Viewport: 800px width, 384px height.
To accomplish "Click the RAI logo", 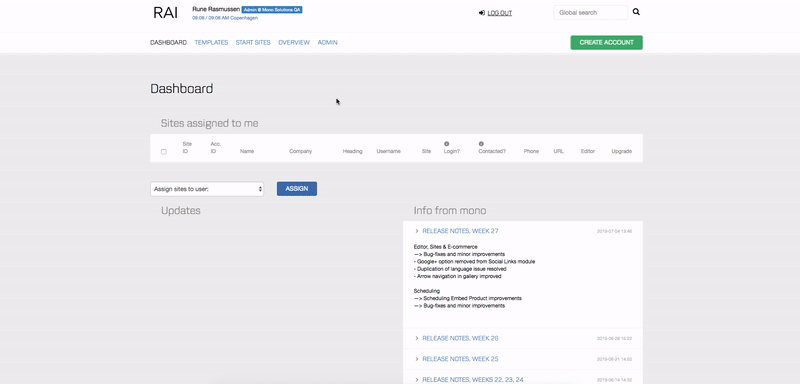I will click(x=165, y=13).
